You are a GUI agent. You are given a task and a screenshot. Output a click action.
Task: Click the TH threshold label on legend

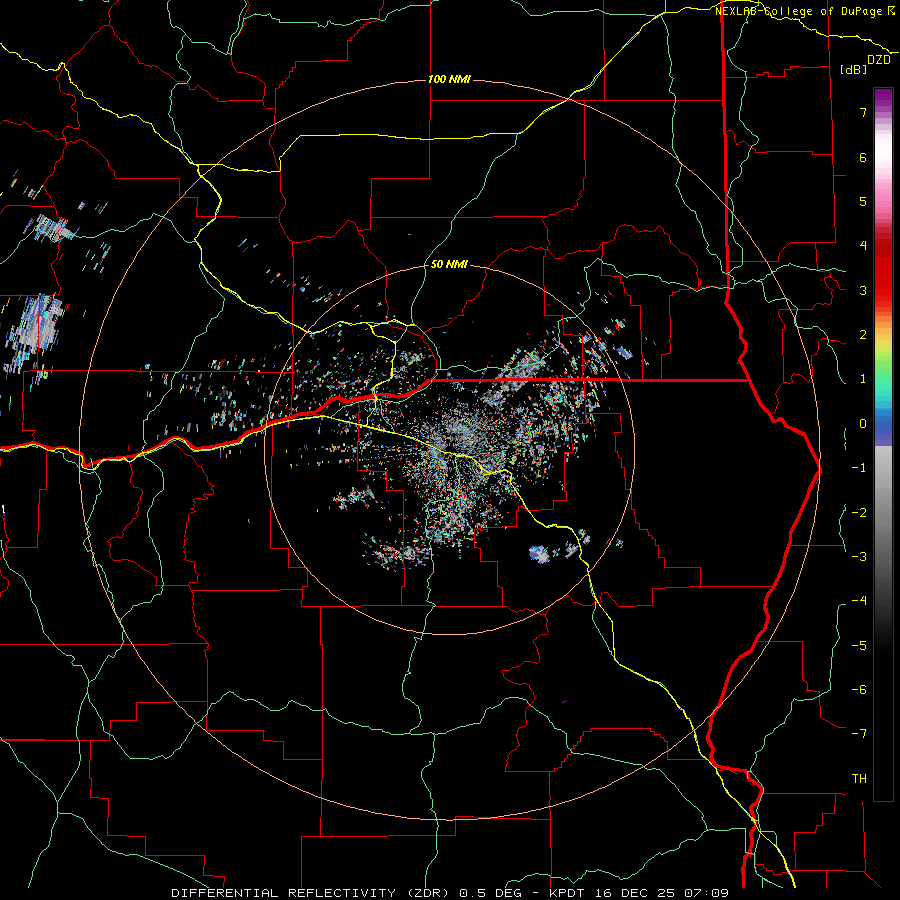859,779
